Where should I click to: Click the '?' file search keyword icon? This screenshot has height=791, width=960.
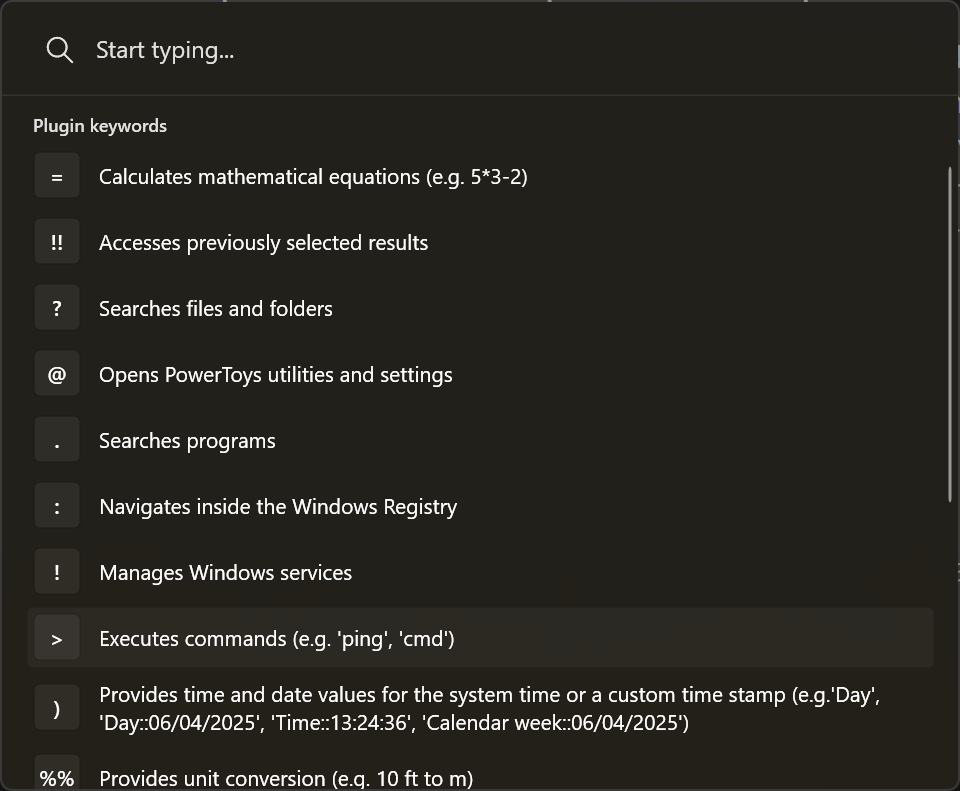point(57,309)
